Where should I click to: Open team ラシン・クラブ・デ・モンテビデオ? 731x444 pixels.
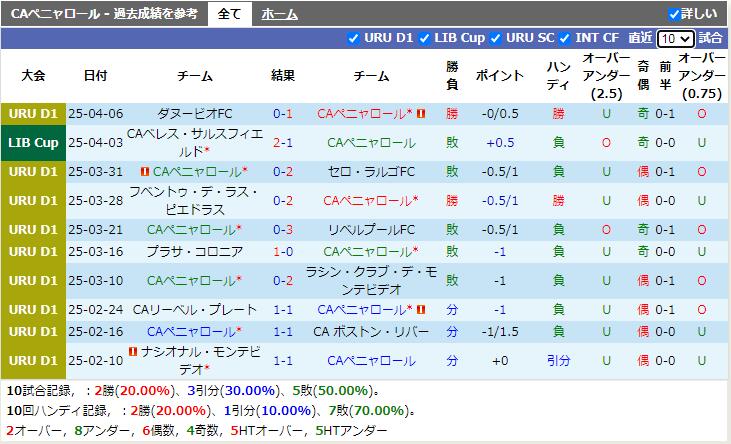[372, 281]
